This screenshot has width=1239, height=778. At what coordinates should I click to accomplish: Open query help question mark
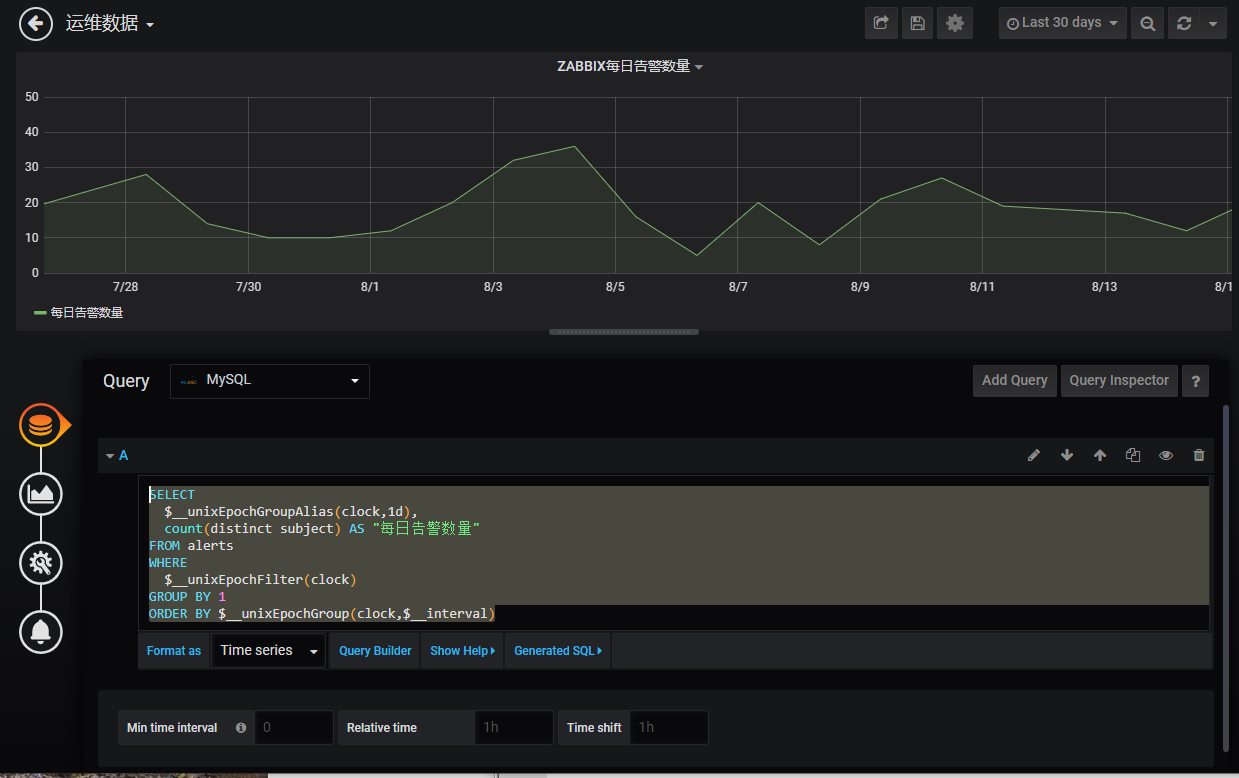pyautogui.click(x=1195, y=381)
